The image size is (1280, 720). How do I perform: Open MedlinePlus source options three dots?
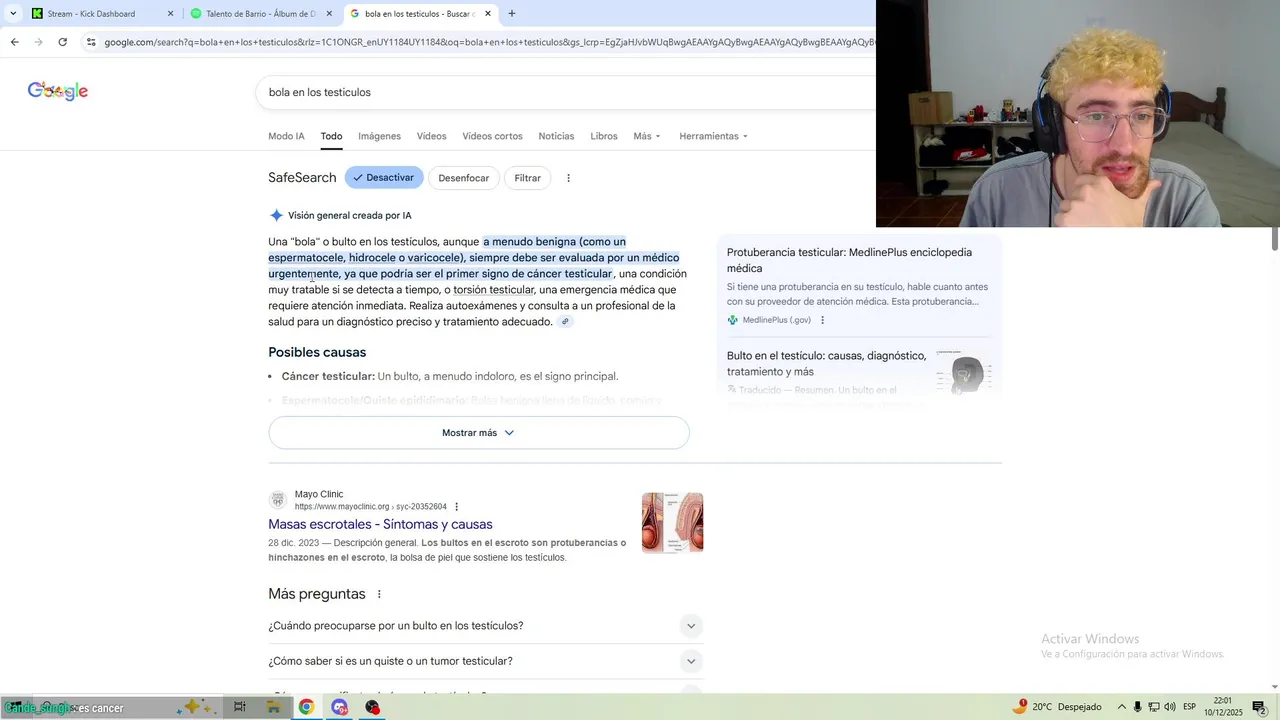[822, 320]
